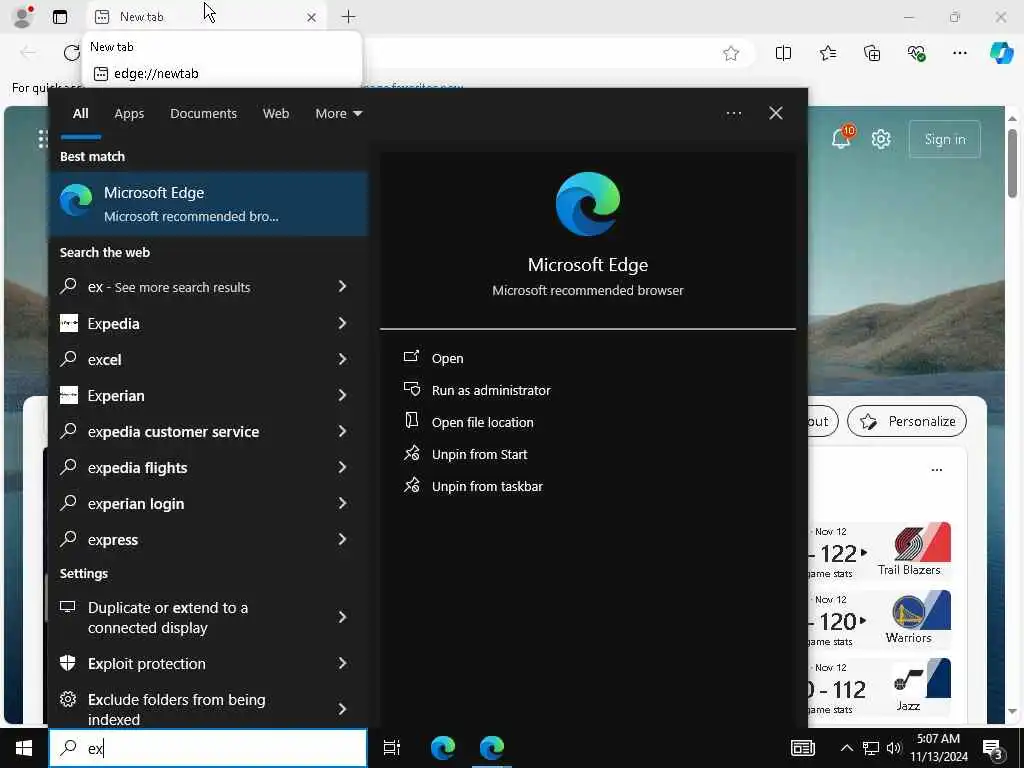Screen dimensions: 1024x768
Task: Open the volume speaker tray icon
Action: point(893,748)
